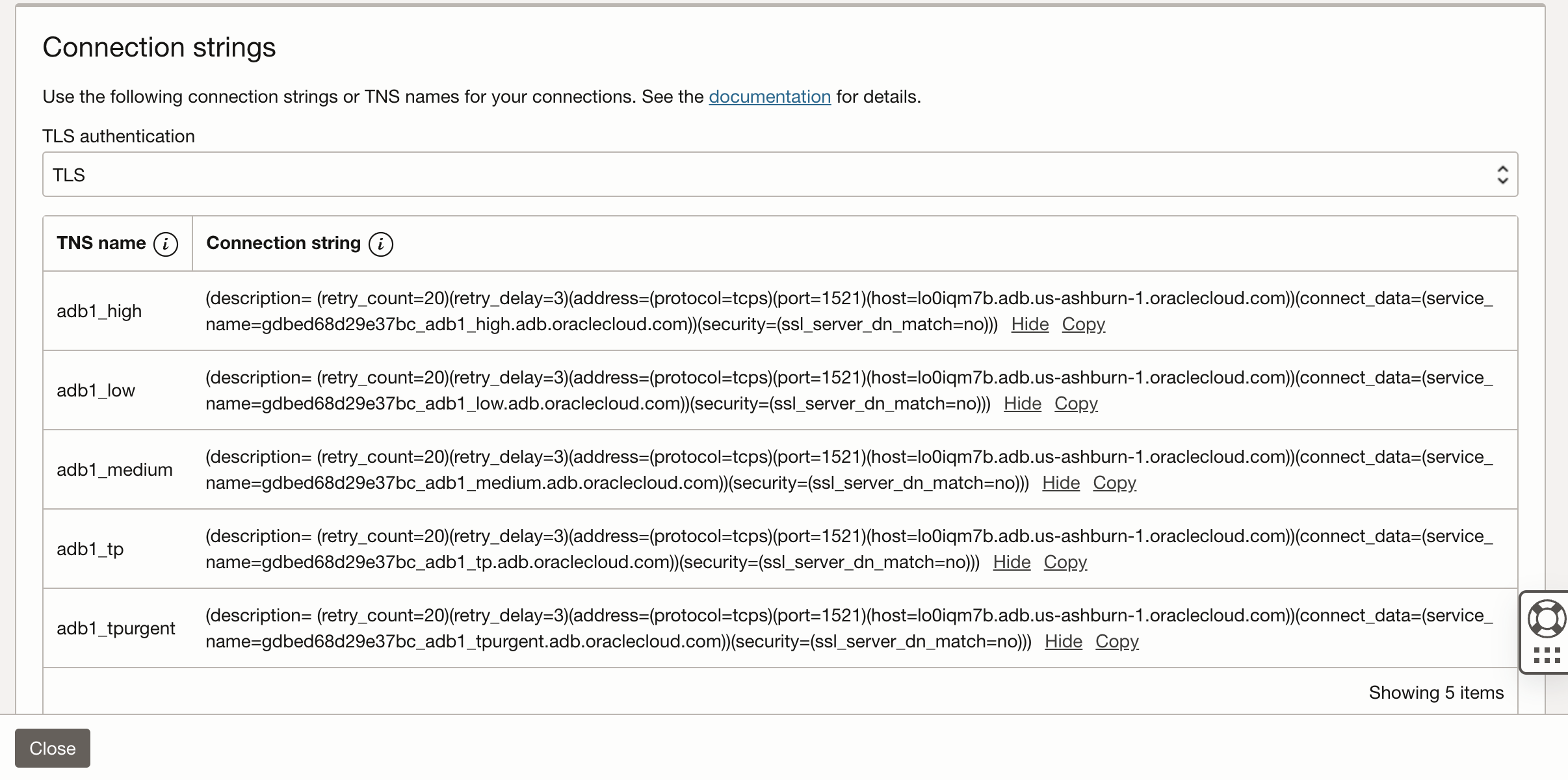Image resolution: width=1568 pixels, height=780 pixels.
Task: Hide the adb1_tpurgent connection string
Action: point(1064,641)
